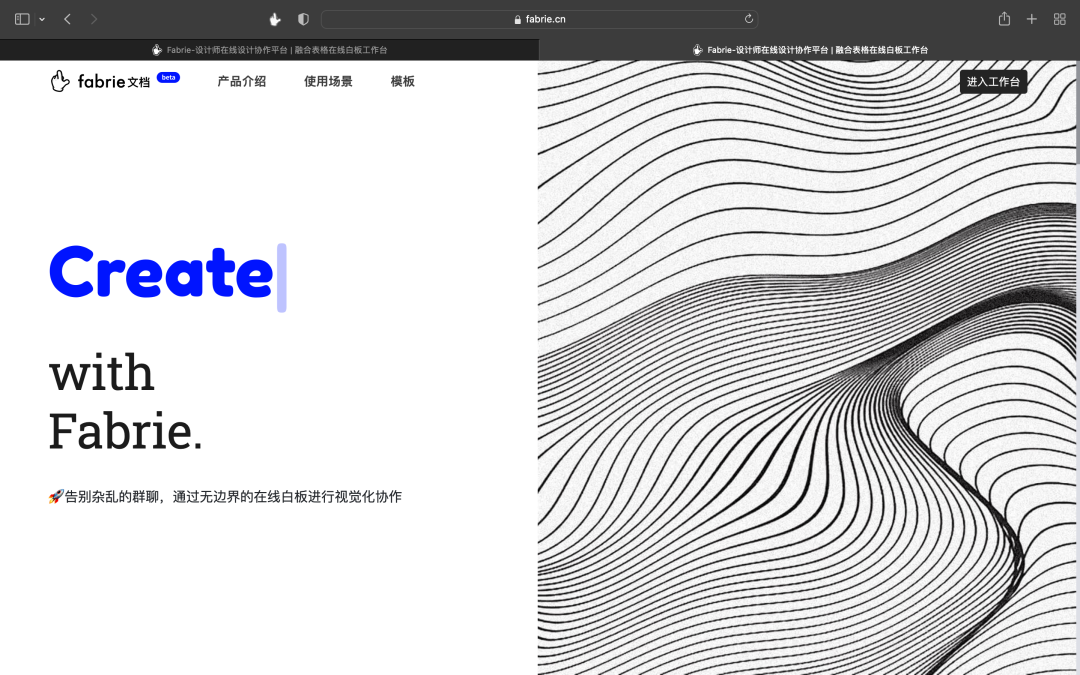Go back with the back arrow
The image size is (1080, 675).
68,19
